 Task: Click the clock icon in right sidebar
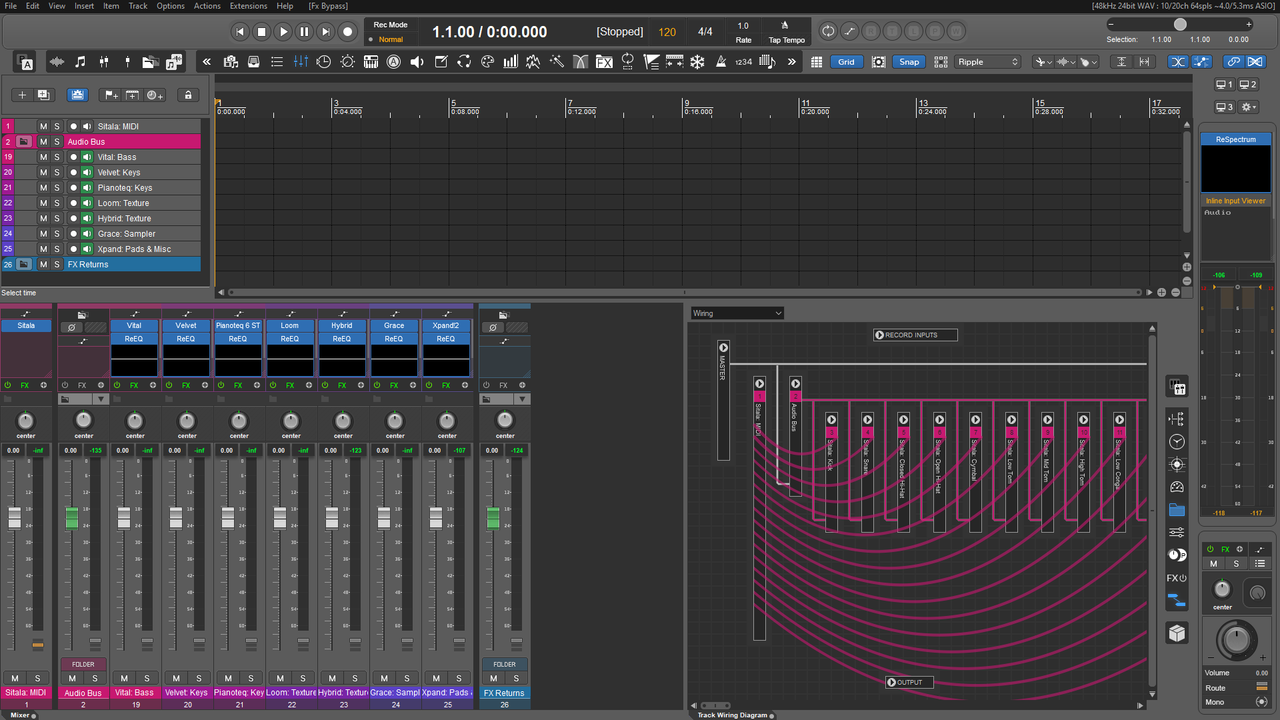point(1177,441)
